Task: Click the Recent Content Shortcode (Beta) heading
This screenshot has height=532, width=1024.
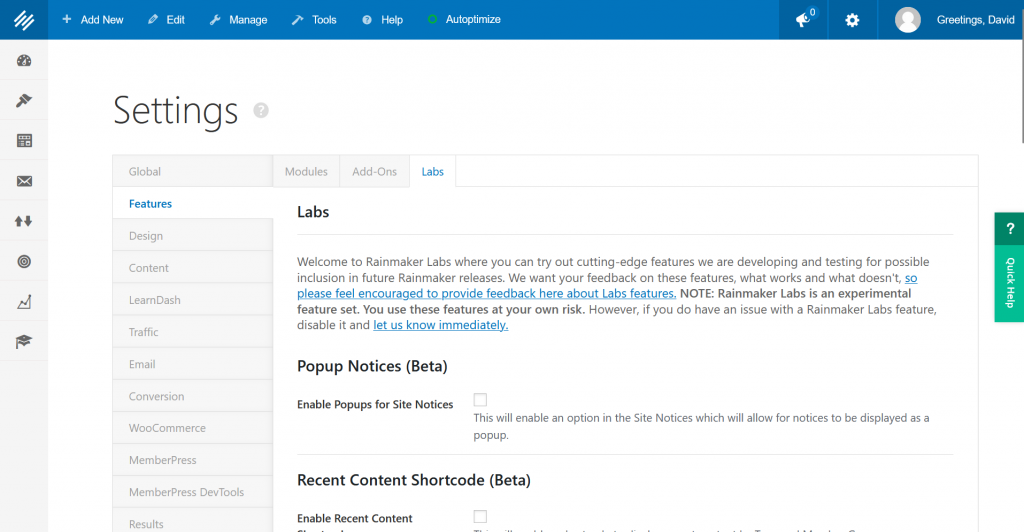Action: pos(414,480)
